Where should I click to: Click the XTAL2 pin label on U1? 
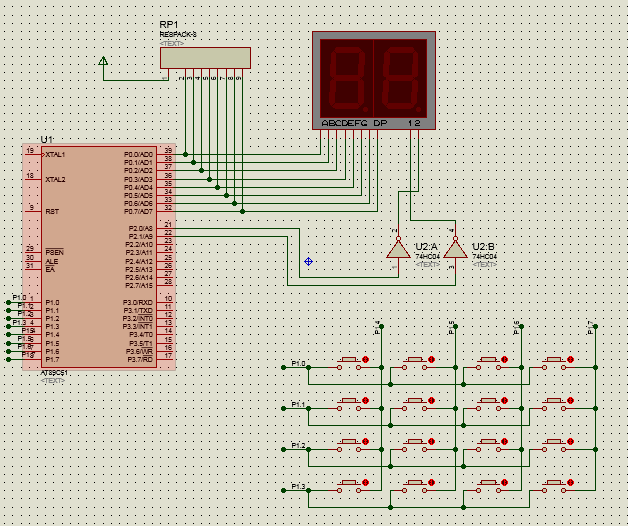pos(55,179)
